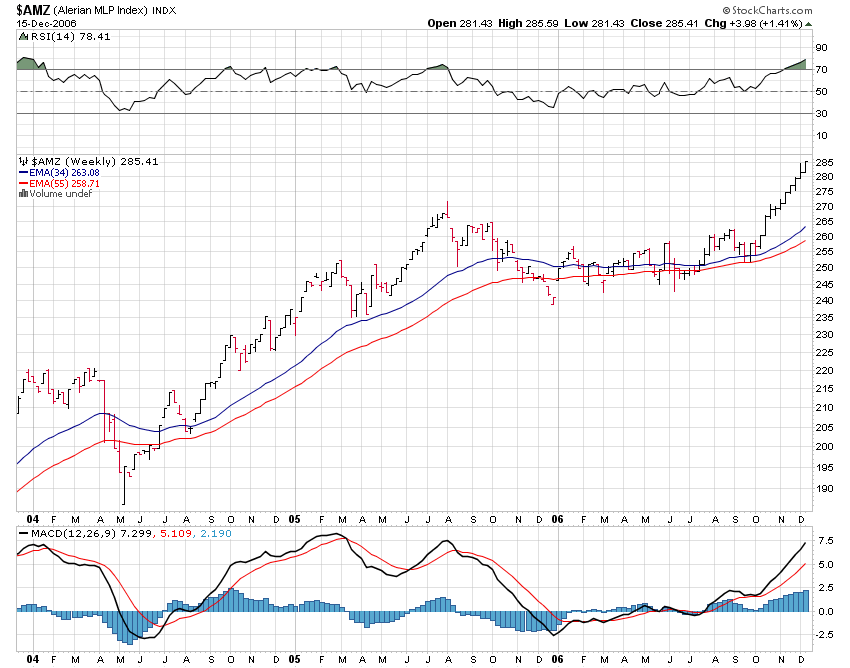850x668 pixels.
Task: Click the 90 level on the RSI axis
Action: (821, 48)
